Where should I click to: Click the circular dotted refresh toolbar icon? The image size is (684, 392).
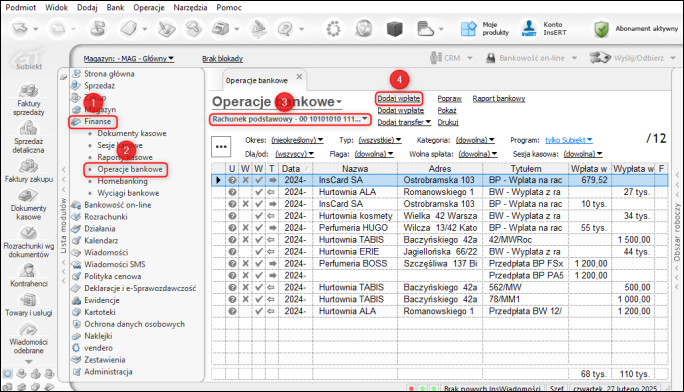333,29
